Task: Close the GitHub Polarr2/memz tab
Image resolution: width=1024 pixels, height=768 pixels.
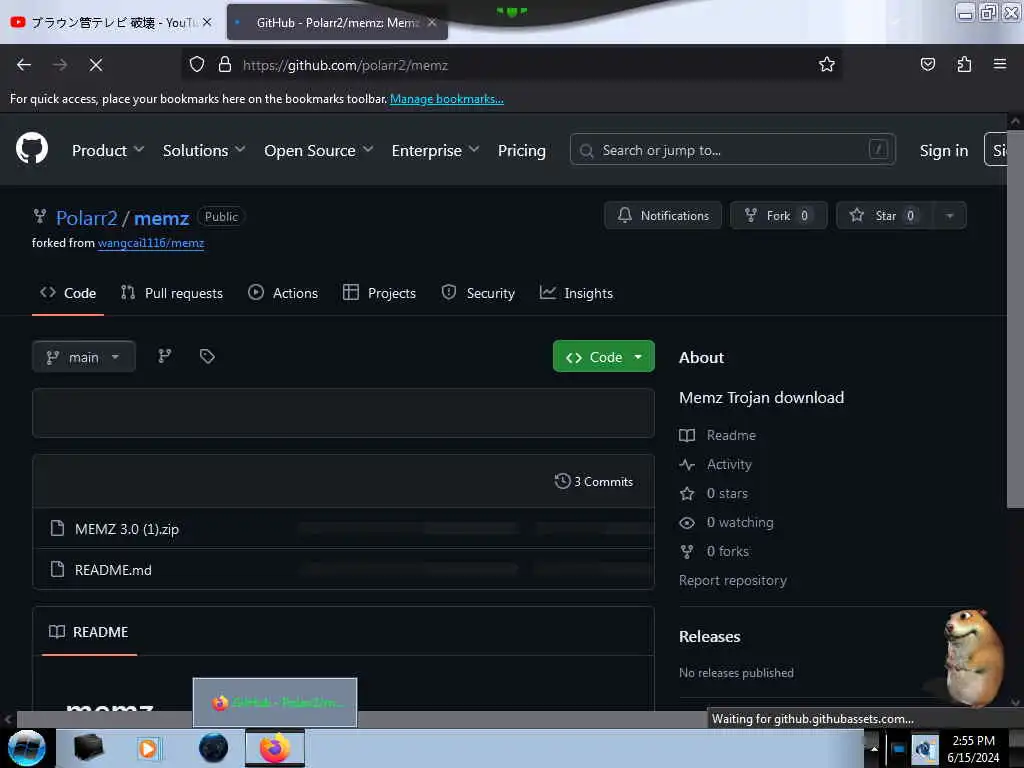Action: [x=432, y=22]
